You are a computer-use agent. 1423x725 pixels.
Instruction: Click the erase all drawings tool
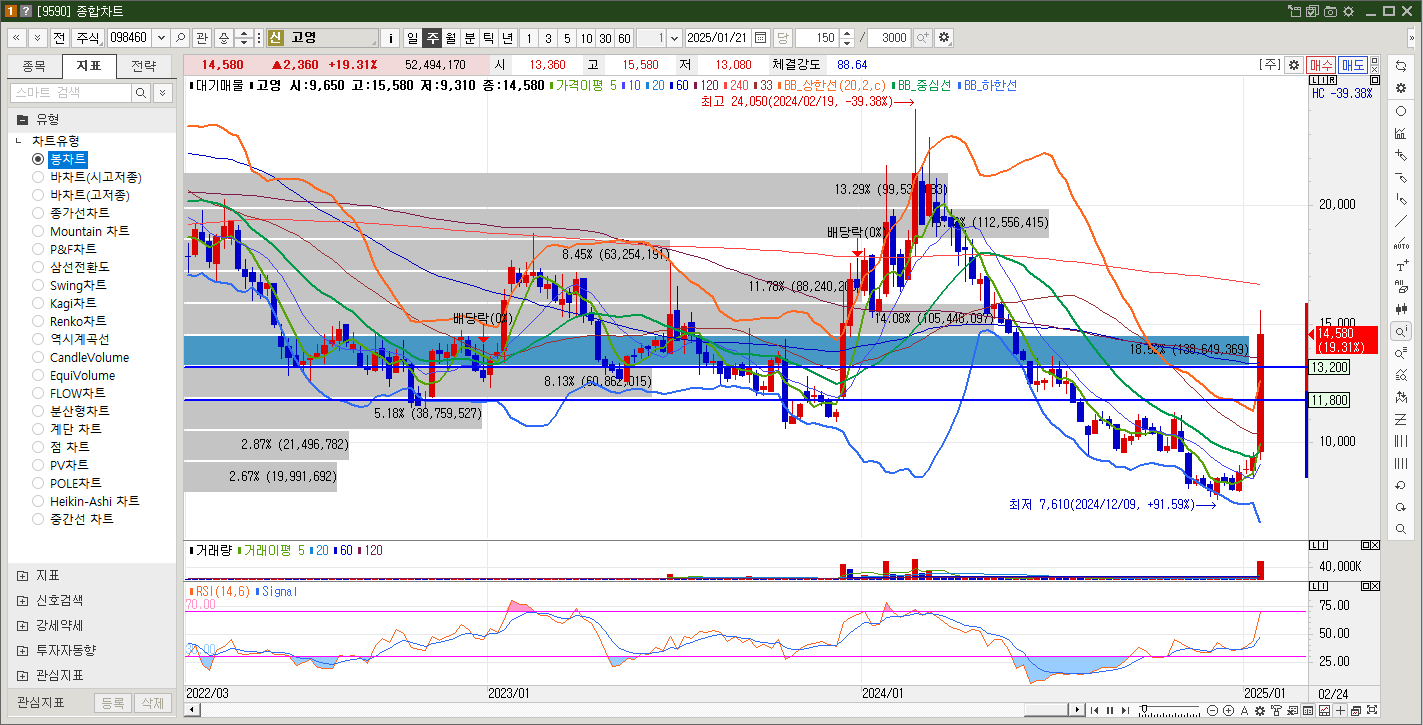(1401, 287)
